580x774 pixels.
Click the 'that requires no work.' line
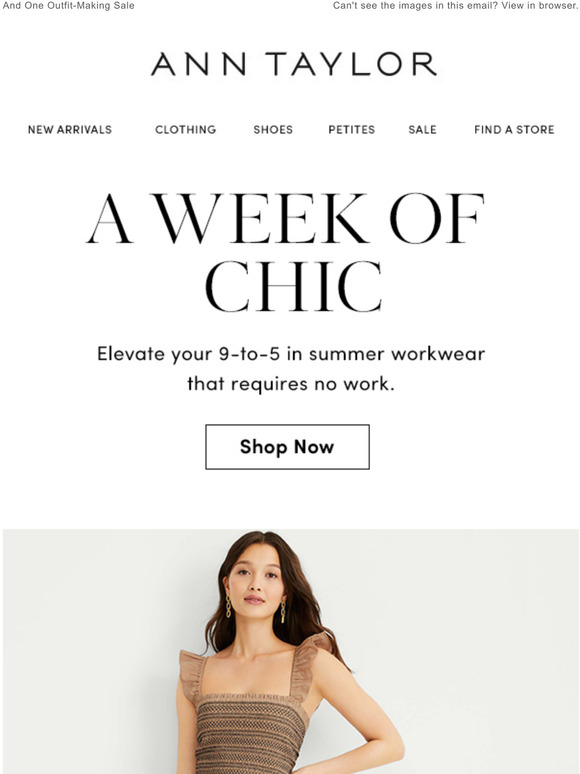291,384
